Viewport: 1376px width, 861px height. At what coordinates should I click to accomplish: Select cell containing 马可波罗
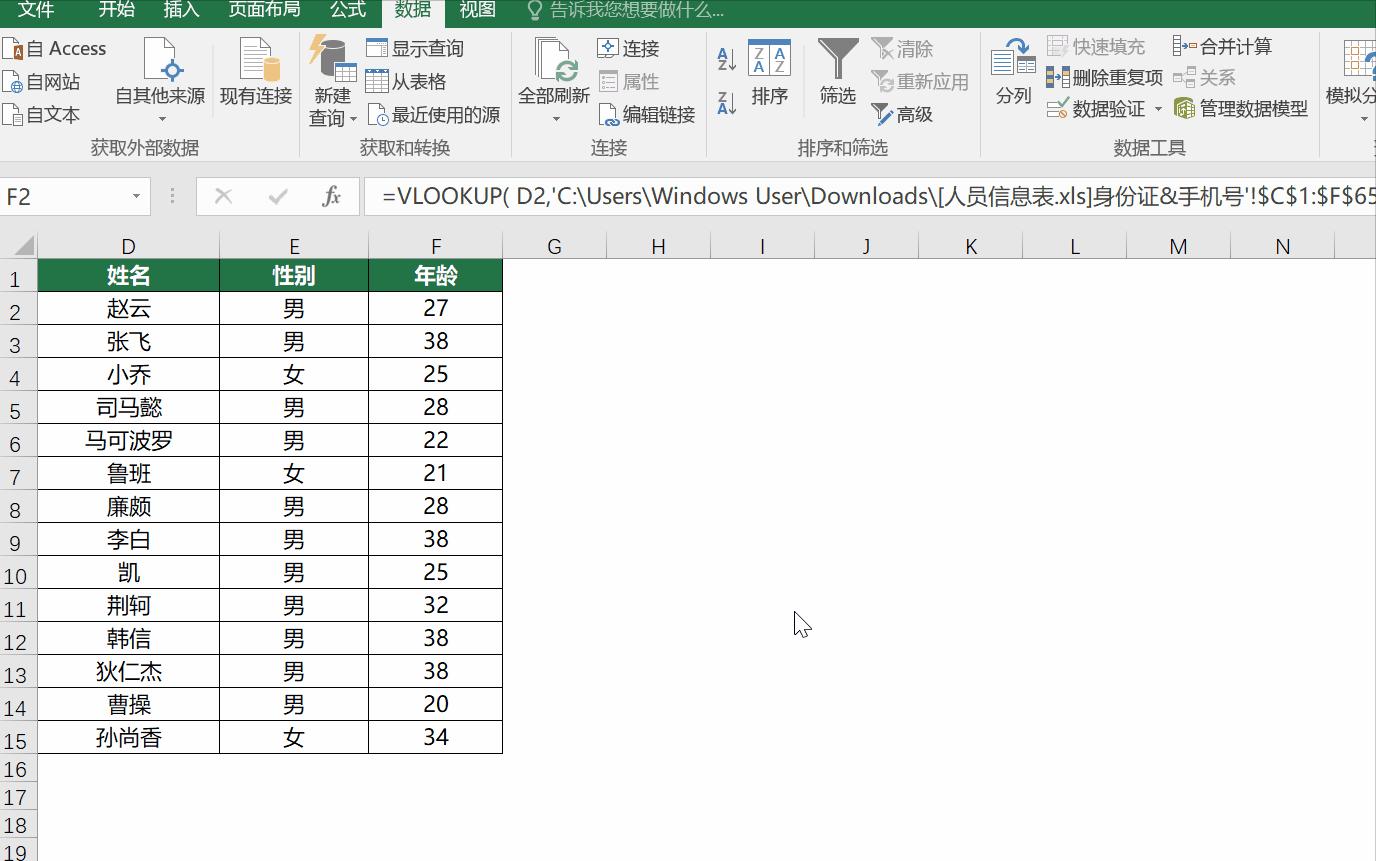coord(129,441)
